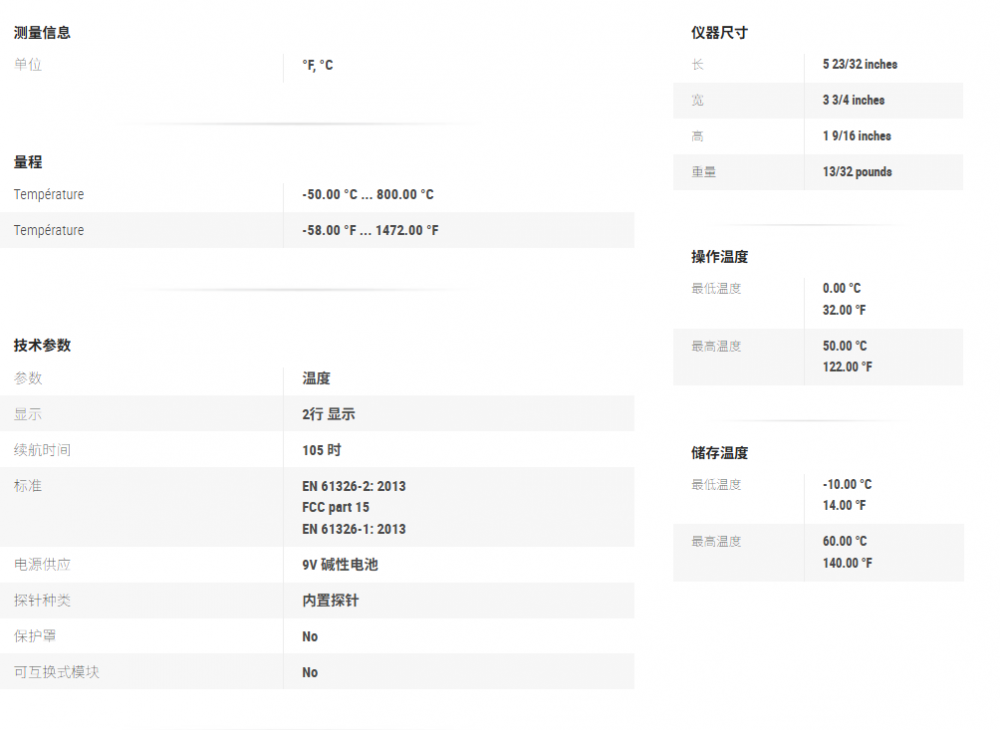
Task: Select the -50.00 °C ... 800.00 °C range
Action: point(368,195)
